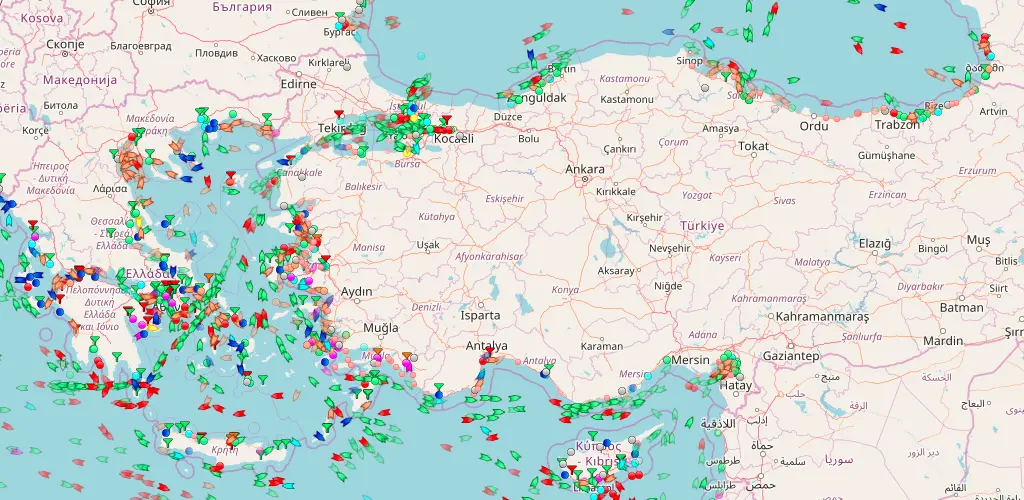This screenshot has height=500, width=1024.
Task: Select the Karaman city label
Action: pyautogui.click(x=601, y=346)
